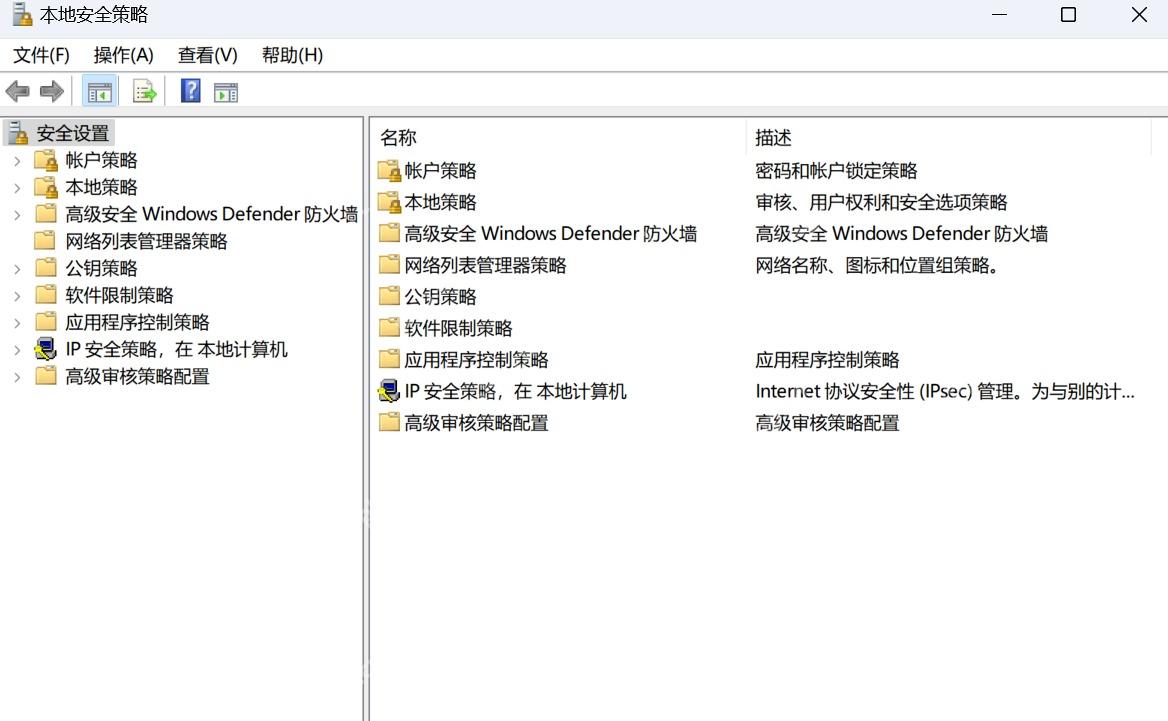
Task: Click the description 密码和帐户锁定策略
Action: tap(836, 171)
